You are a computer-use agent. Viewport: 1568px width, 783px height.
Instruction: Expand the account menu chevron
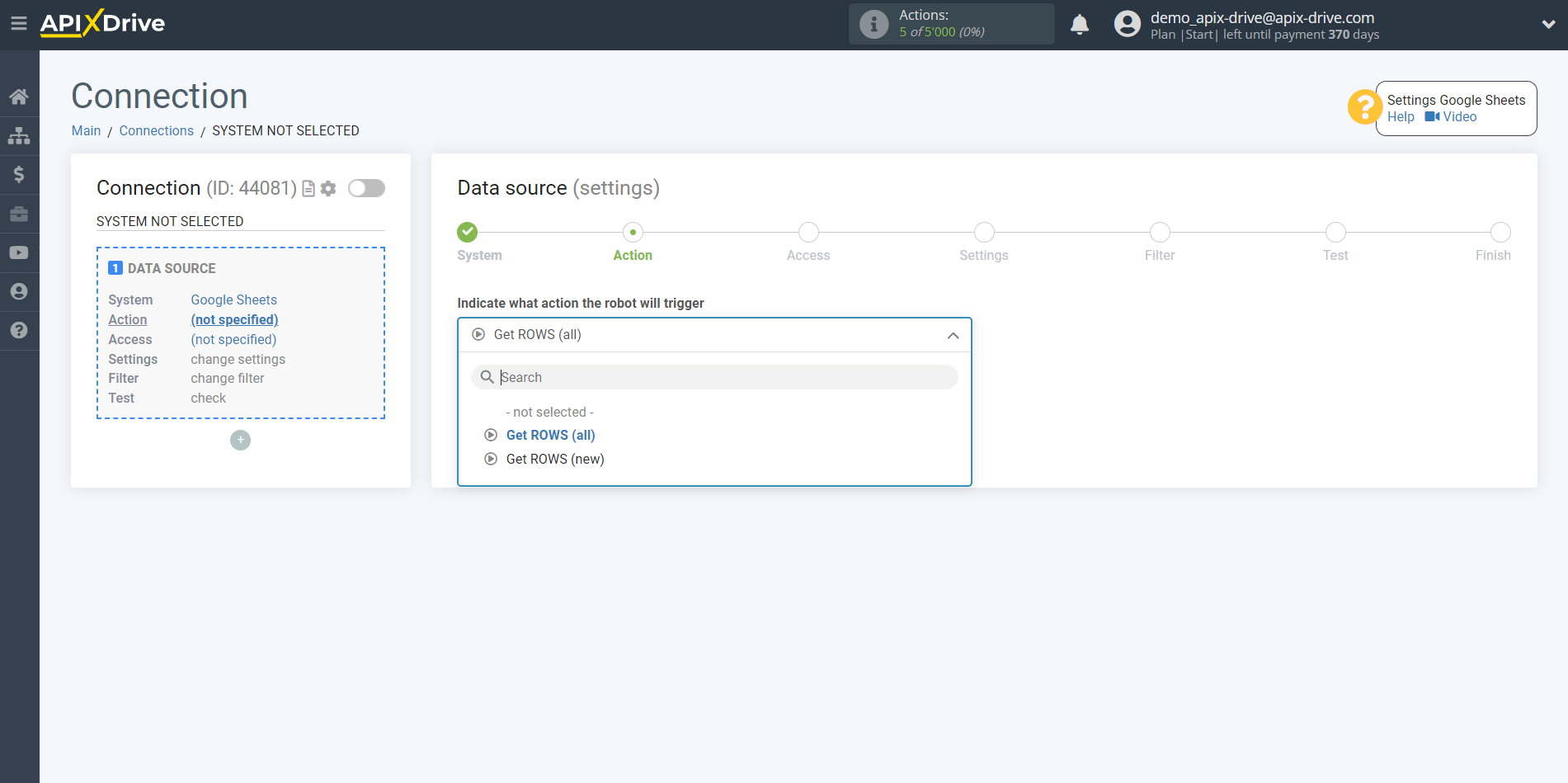(x=1548, y=24)
